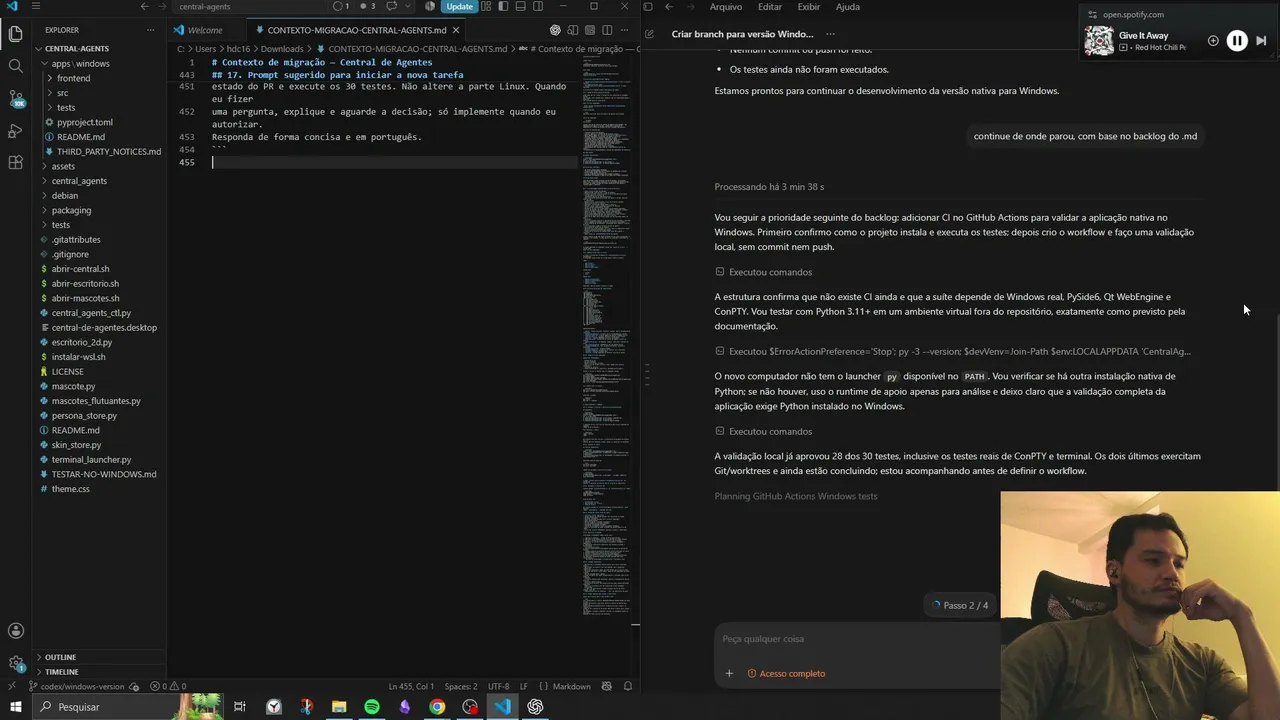Open the Accounts menu in VS Code
The image size is (1280, 720).
point(15,630)
